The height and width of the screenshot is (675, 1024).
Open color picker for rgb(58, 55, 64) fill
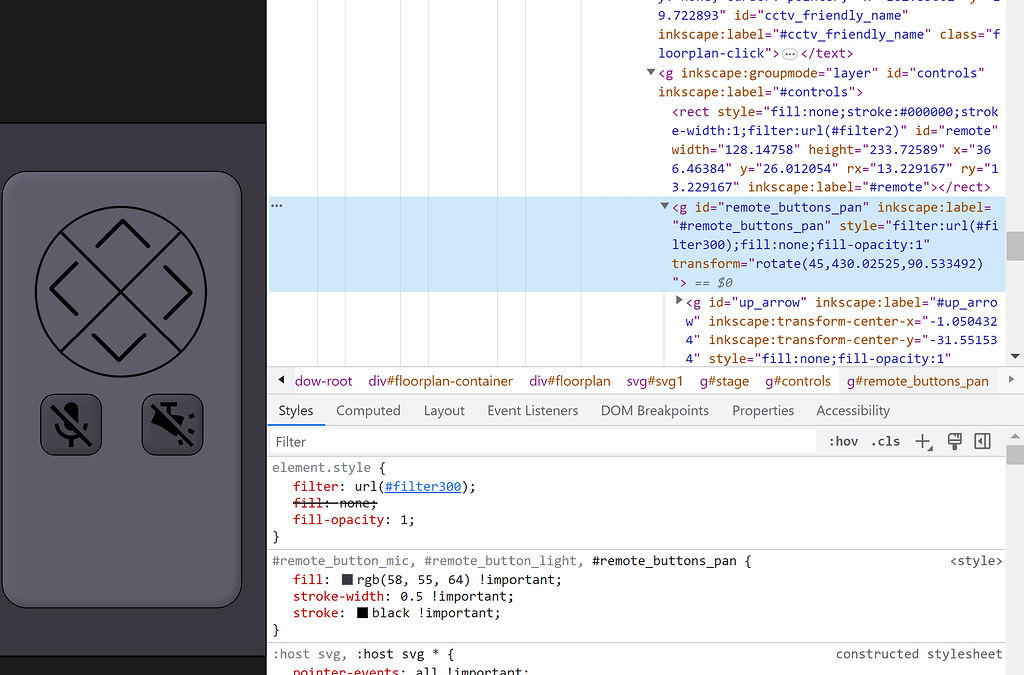point(347,580)
